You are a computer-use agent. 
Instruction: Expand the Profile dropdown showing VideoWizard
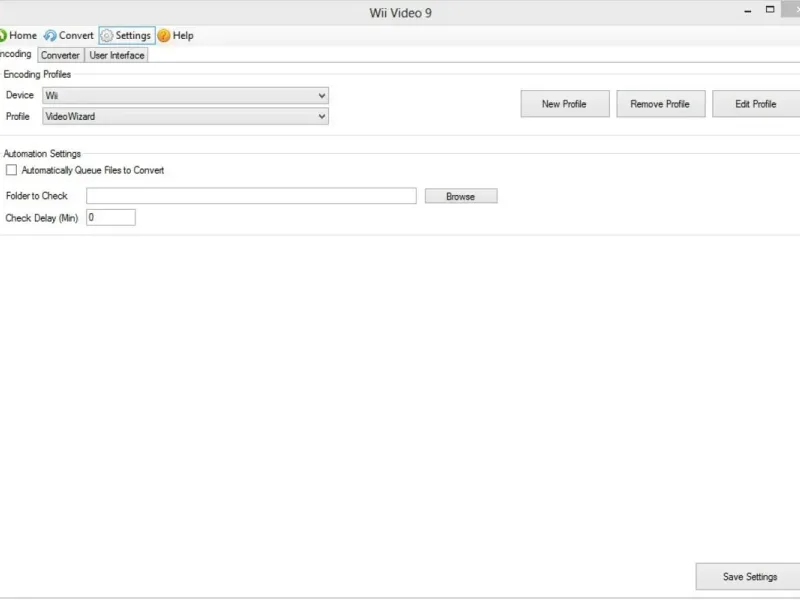click(185, 116)
